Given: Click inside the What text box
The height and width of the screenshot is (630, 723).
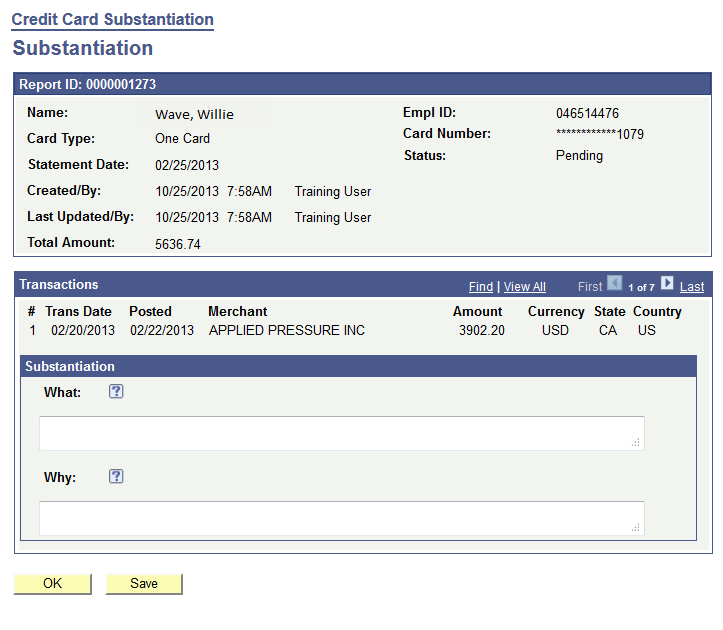Looking at the screenshot, I should coord(340,433).
